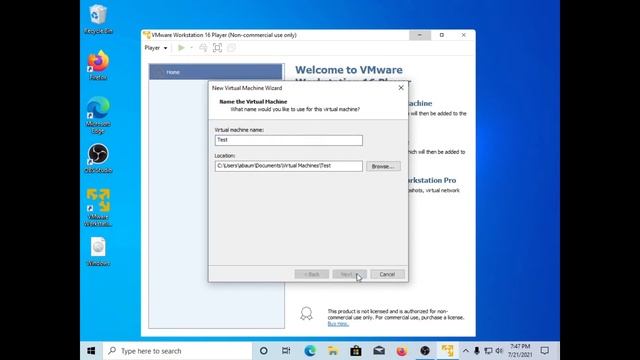Click the green Play virtual machine icon

[181, 48]
